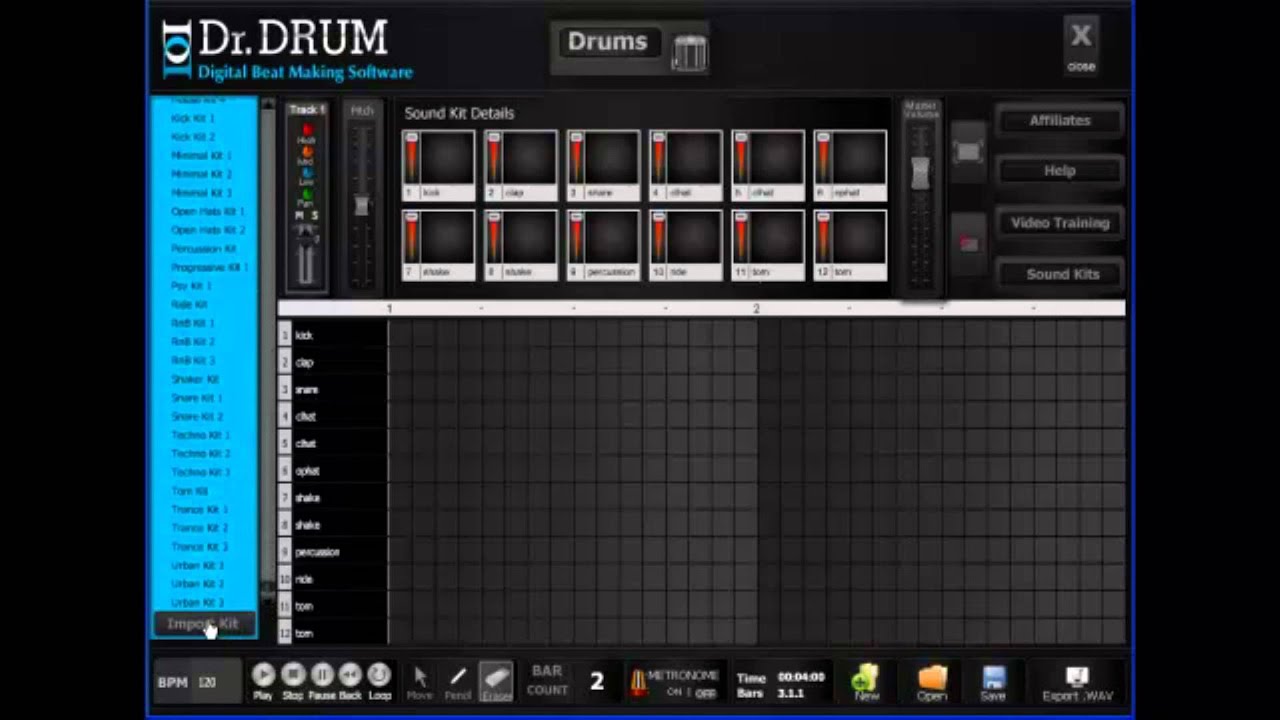This screenshot has width=1280, height=720.
Task: Trigger pad 6 ophat
Action: tap(858, 158)
